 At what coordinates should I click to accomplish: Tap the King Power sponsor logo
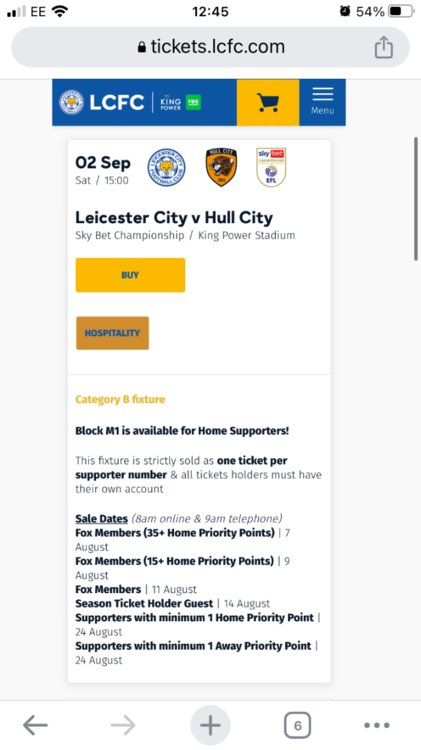pyautogui.click(x=170, y=103)
